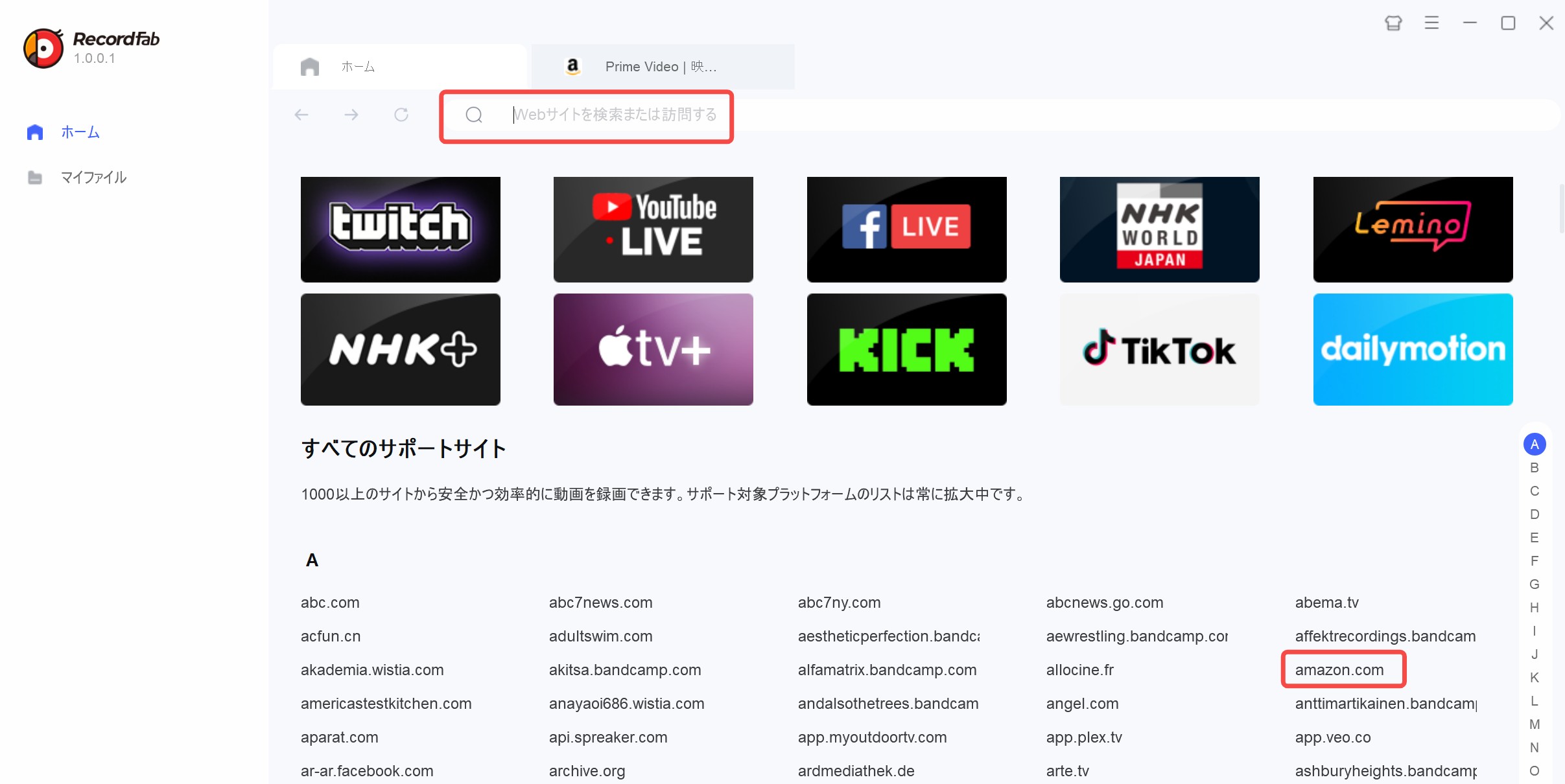Open the angel.com link
Viewport: 1565px width, 784px height.
tap(1082, 704)
